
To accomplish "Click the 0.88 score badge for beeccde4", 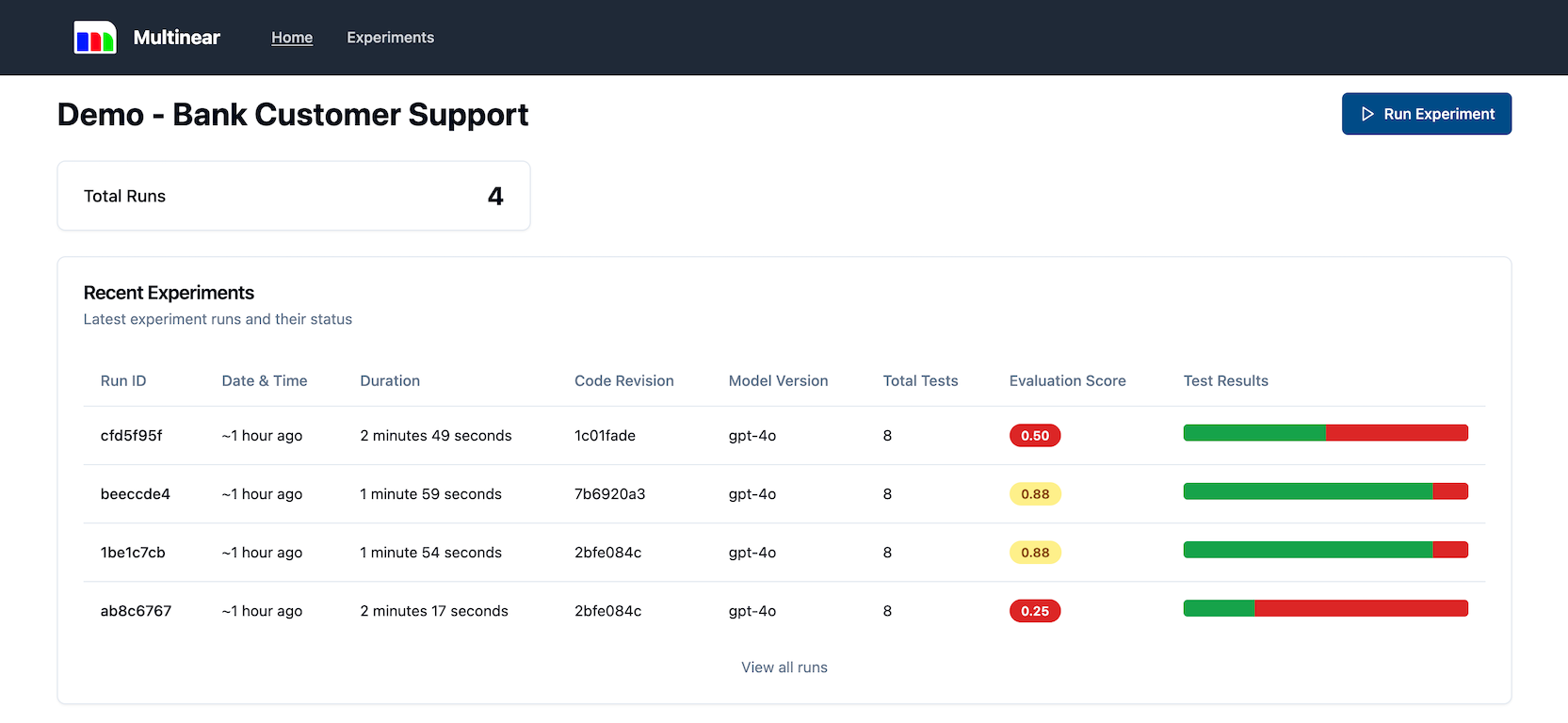I will (1035, 494).
